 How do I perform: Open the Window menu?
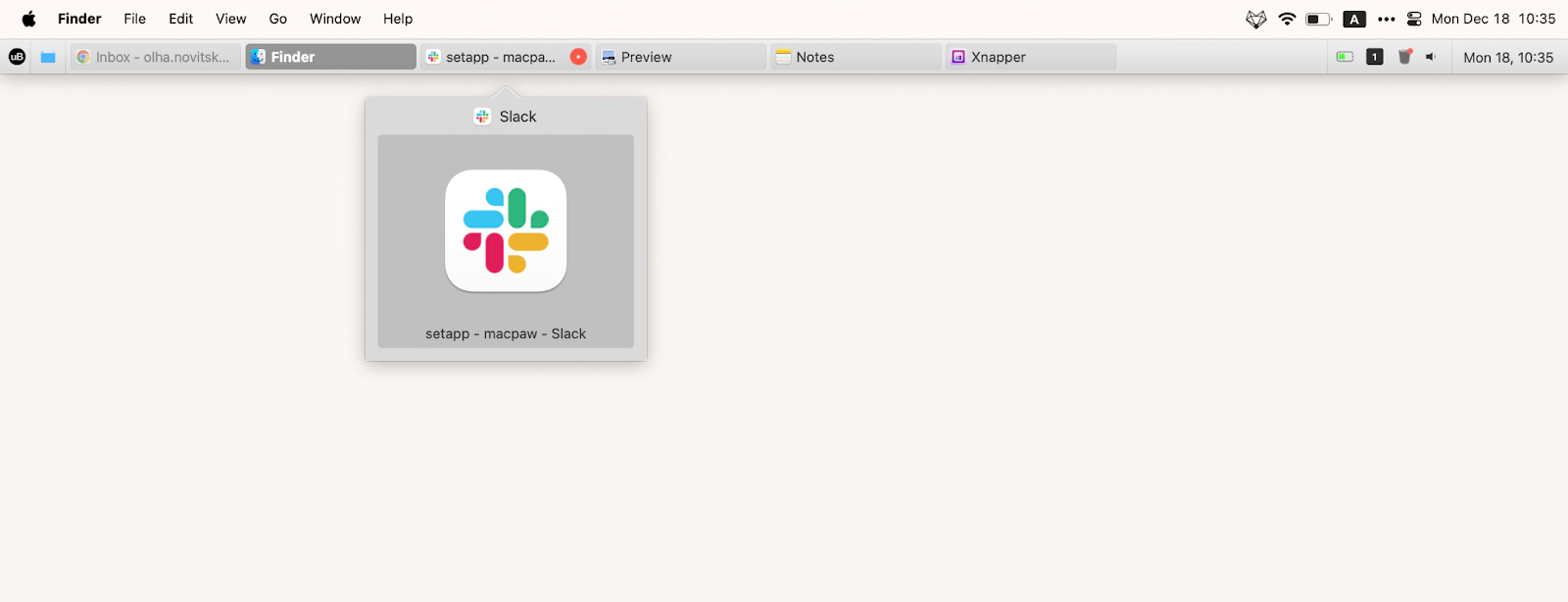pyautogui.click(x=335, y=19)
